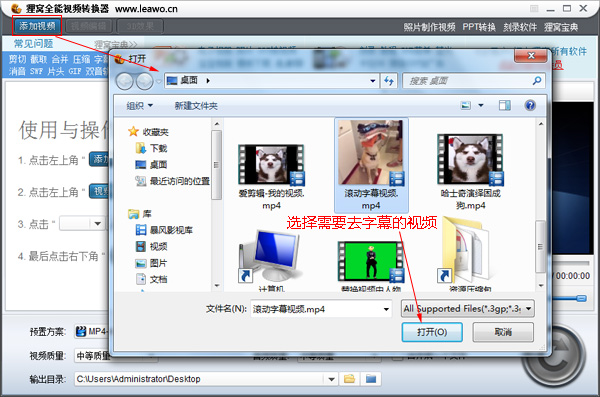The image size is (600, 397).
Task: Click 桌面 in the address breadcrumb
Action: pyautogui.click(x=189, y=80)
